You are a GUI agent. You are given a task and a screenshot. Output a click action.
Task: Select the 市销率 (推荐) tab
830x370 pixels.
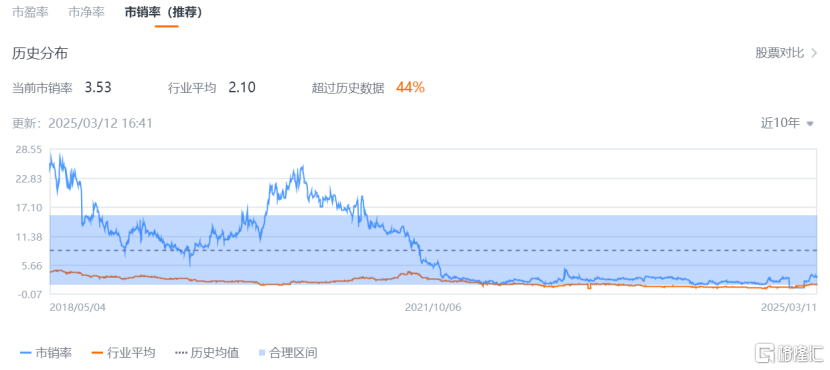163,12
